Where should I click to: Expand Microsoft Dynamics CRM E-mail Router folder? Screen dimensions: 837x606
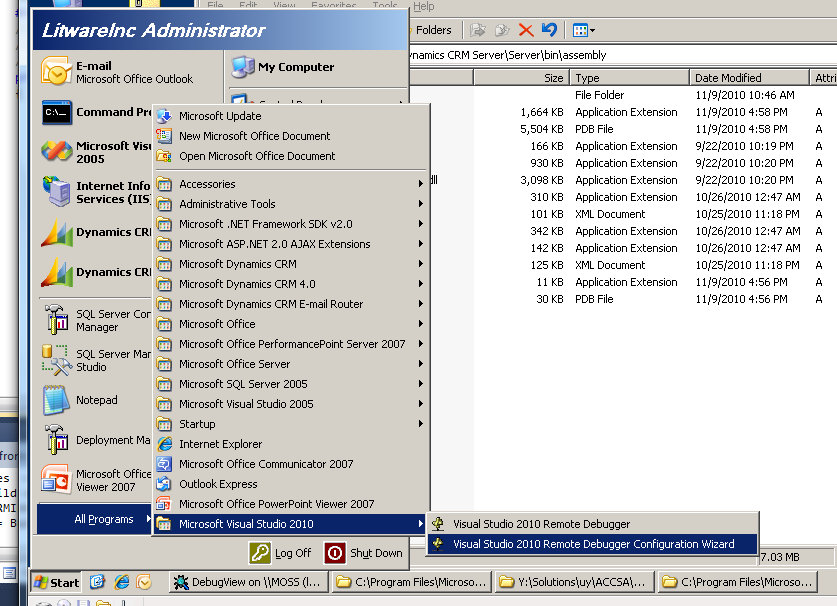coord(291,304)
